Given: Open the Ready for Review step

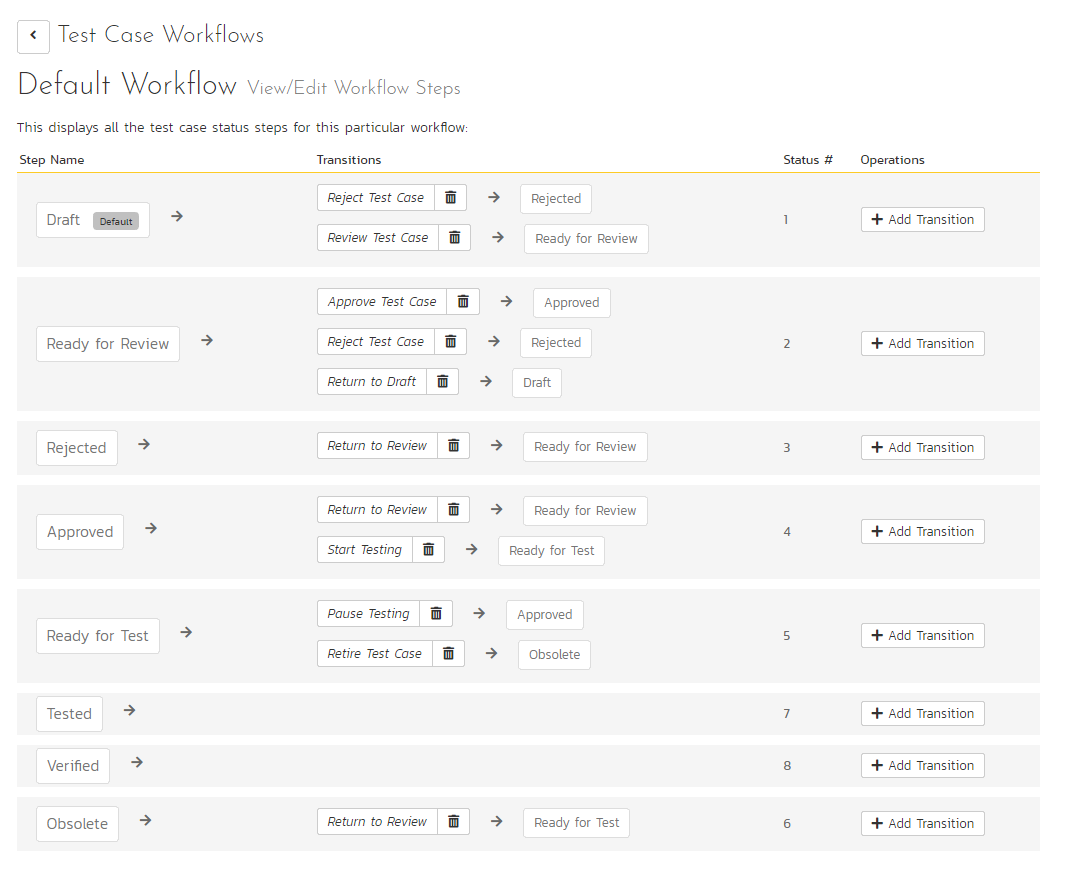Looking at the screenshot, I should tap(107, 344).
